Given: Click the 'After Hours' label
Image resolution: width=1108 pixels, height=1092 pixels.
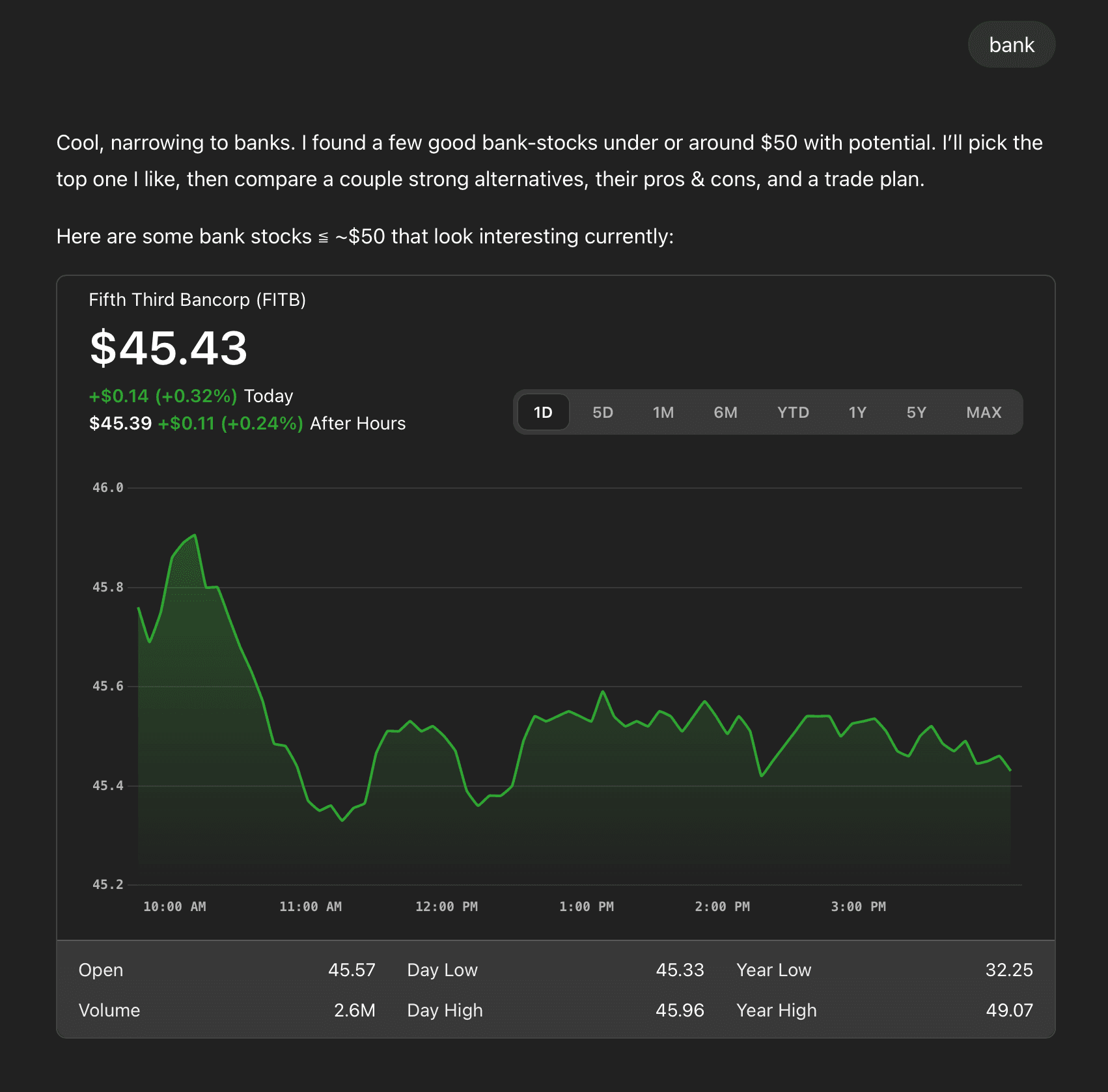Looking at the screenshot, I should pyautogui.click(x=358, y=423).
